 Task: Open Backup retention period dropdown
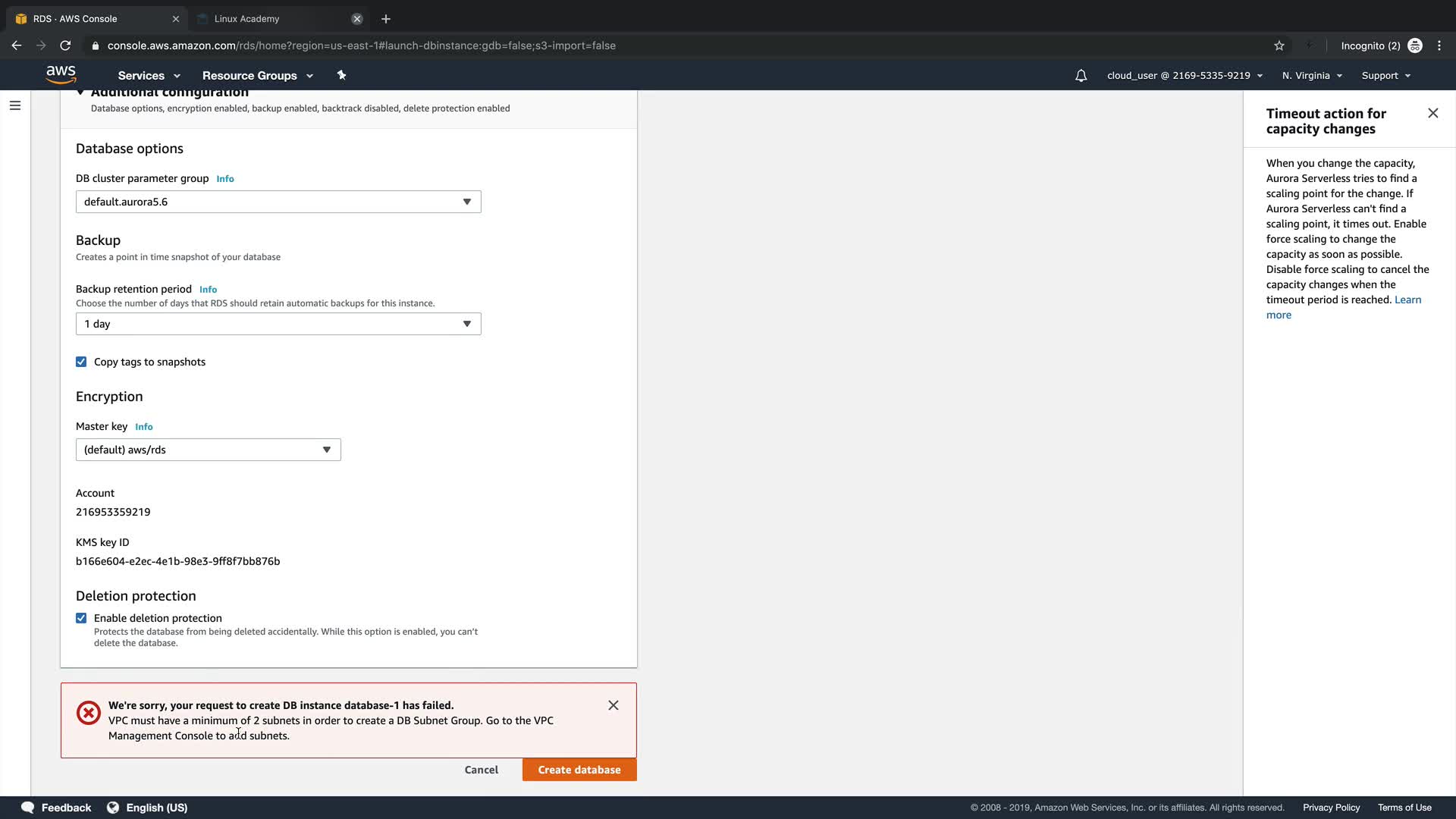point(278,324)
